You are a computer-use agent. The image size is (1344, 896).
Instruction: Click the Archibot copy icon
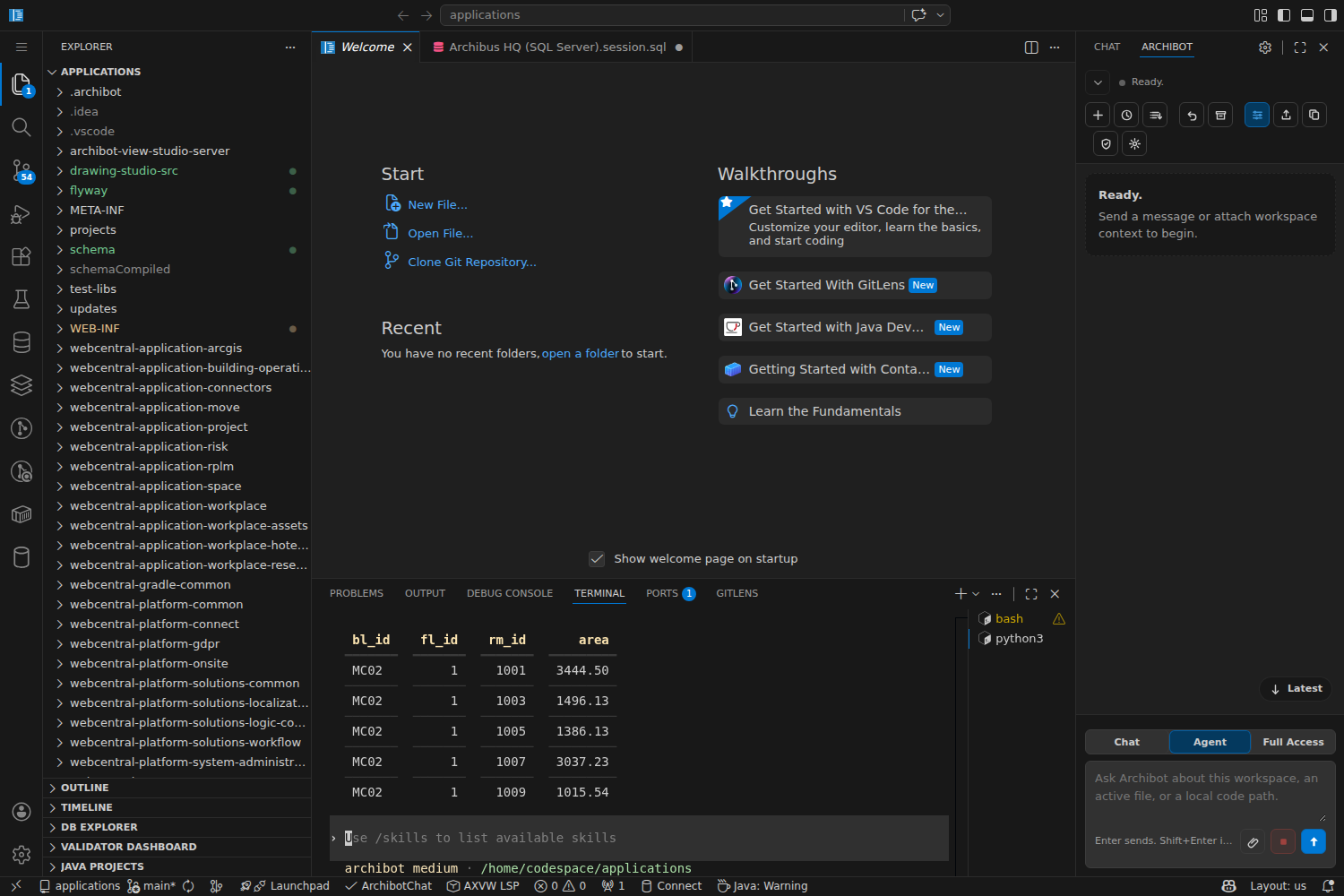point(1314,115)
